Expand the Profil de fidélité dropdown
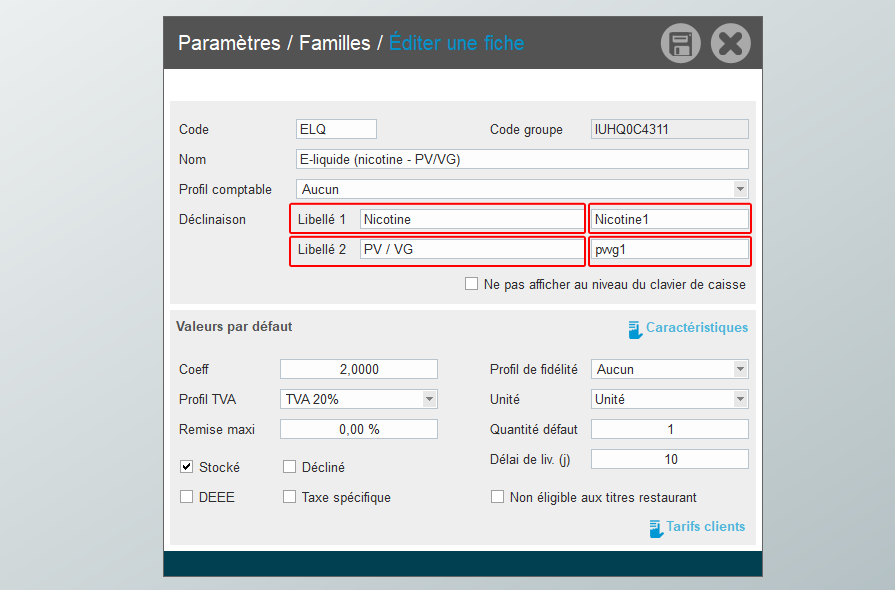 click(x=740, y=369)
